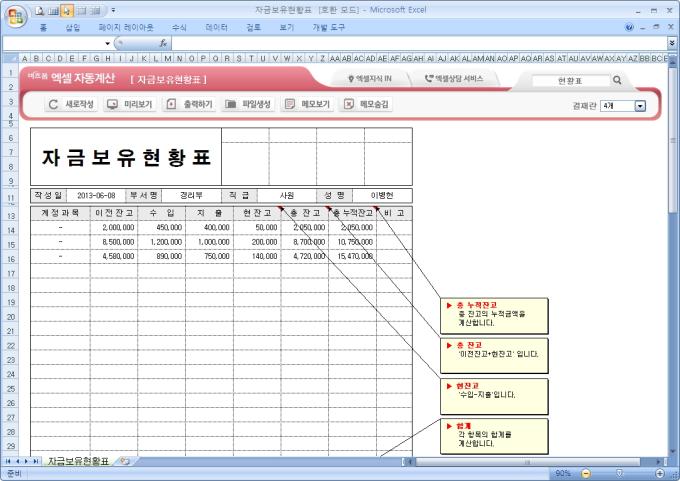Select the cell with value 1,200,000
Image resolution: width=680 pixels, height=481 pixels.
tap(162, 242)
